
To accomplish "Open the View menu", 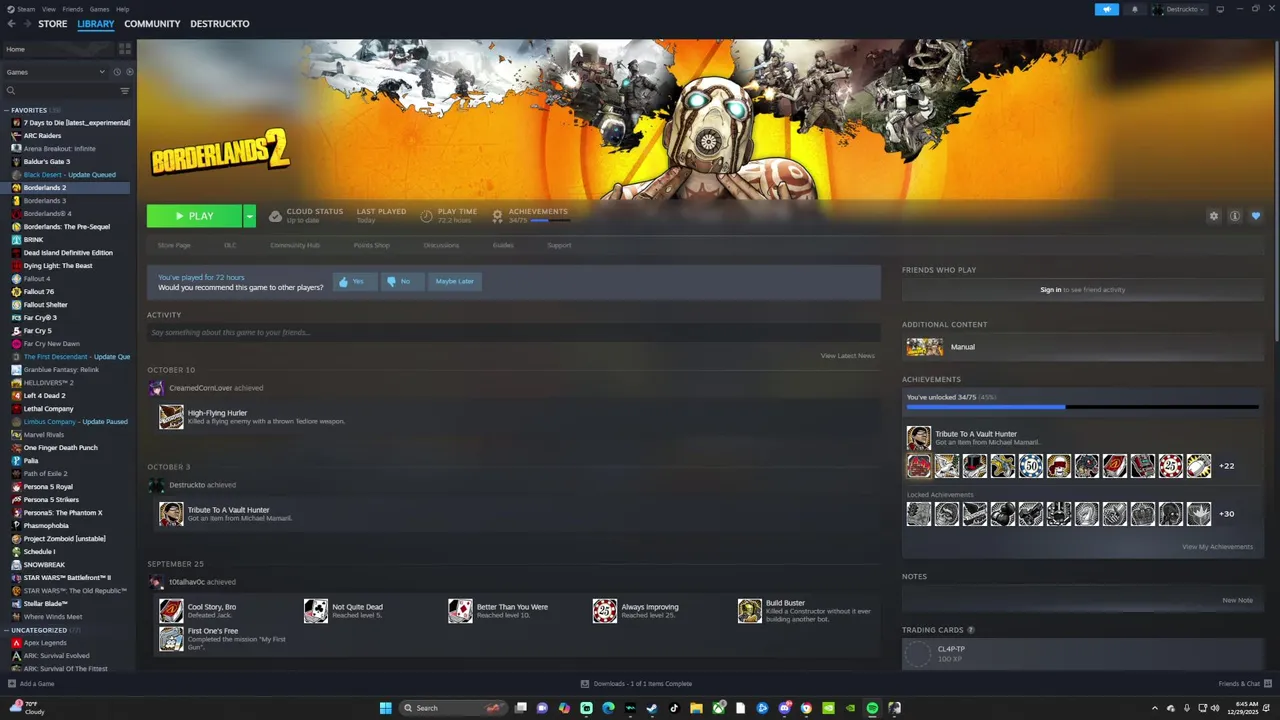I will [49, 9].
